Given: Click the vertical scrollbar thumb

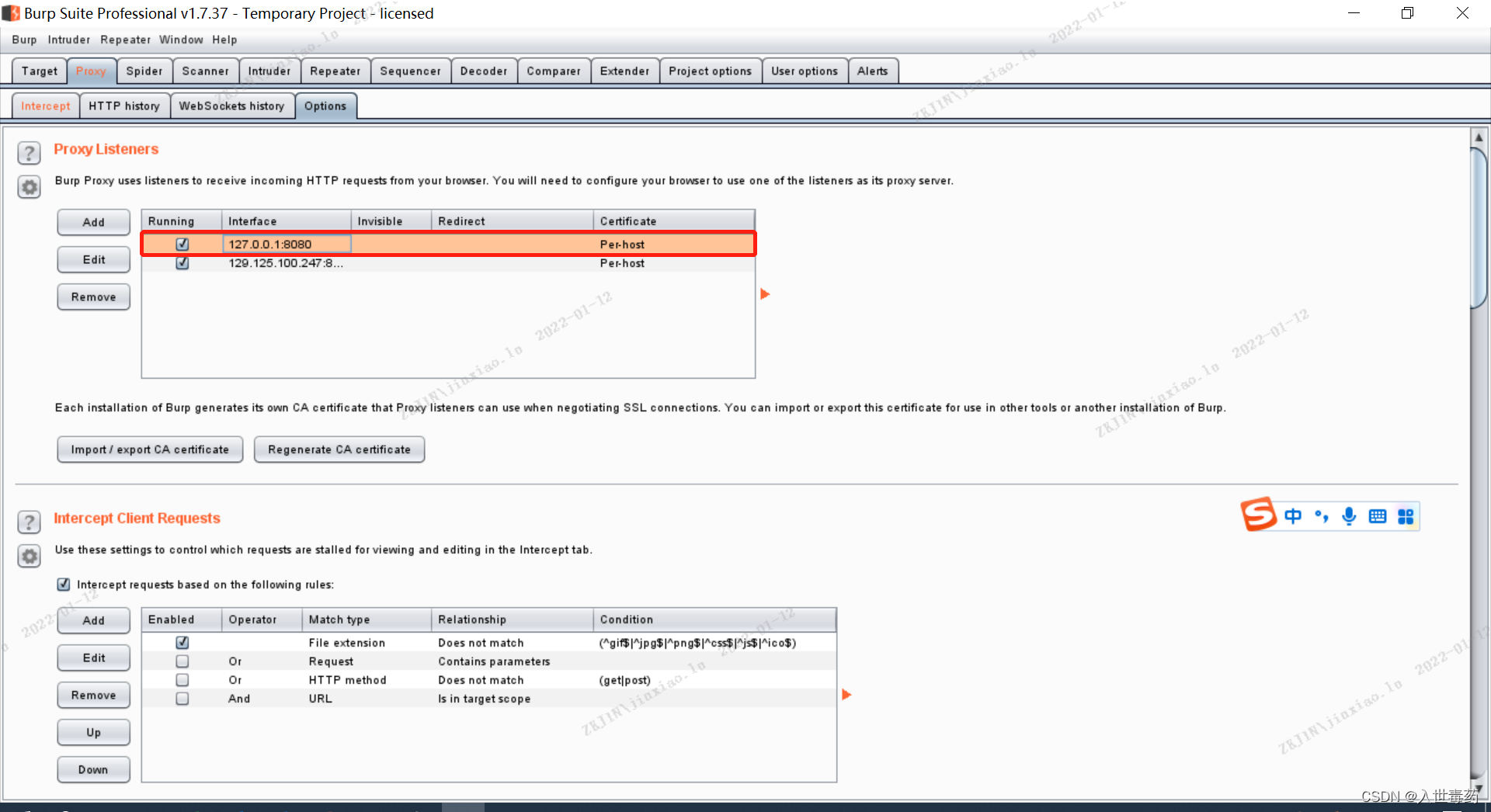Looking at the screenshot, I should 1479,228.
